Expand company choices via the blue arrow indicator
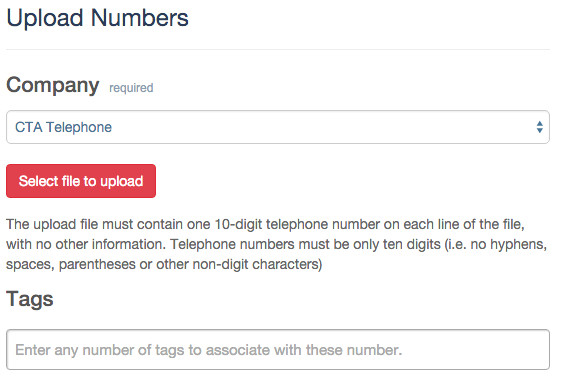Viewport: 564px width, 386px height. 539,127
